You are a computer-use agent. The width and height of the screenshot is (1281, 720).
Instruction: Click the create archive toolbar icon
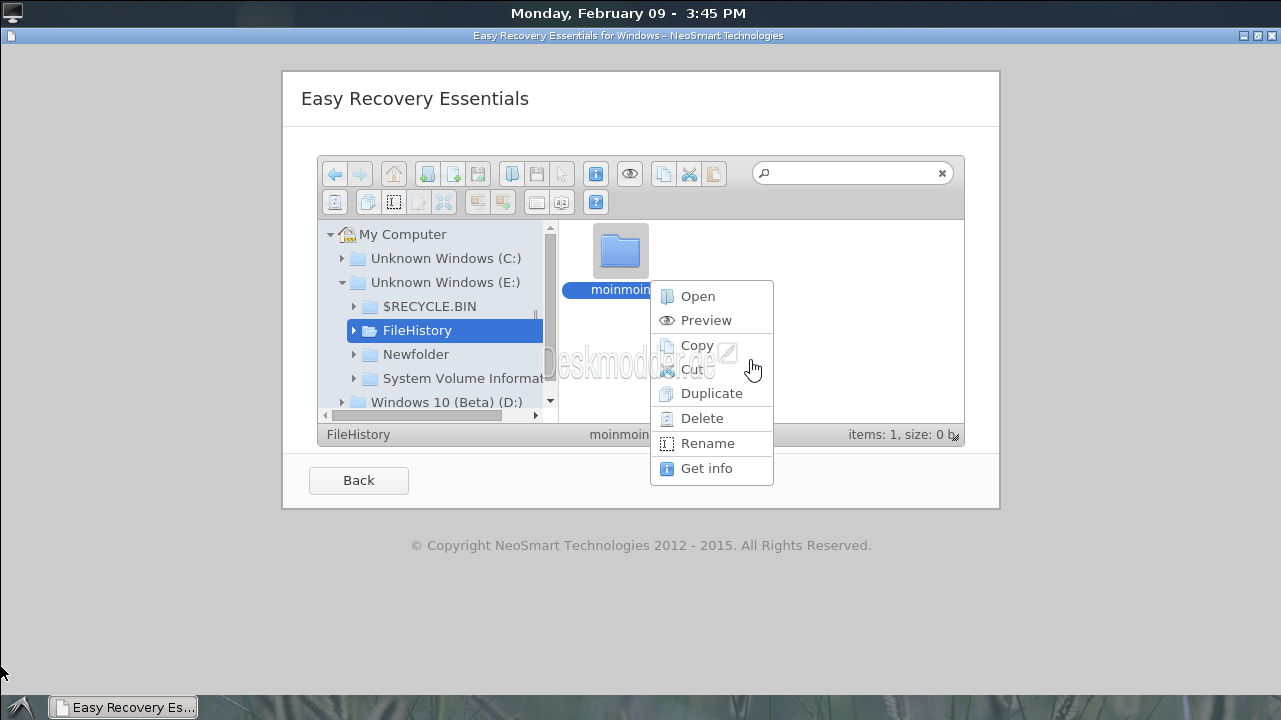pos(503,202)
